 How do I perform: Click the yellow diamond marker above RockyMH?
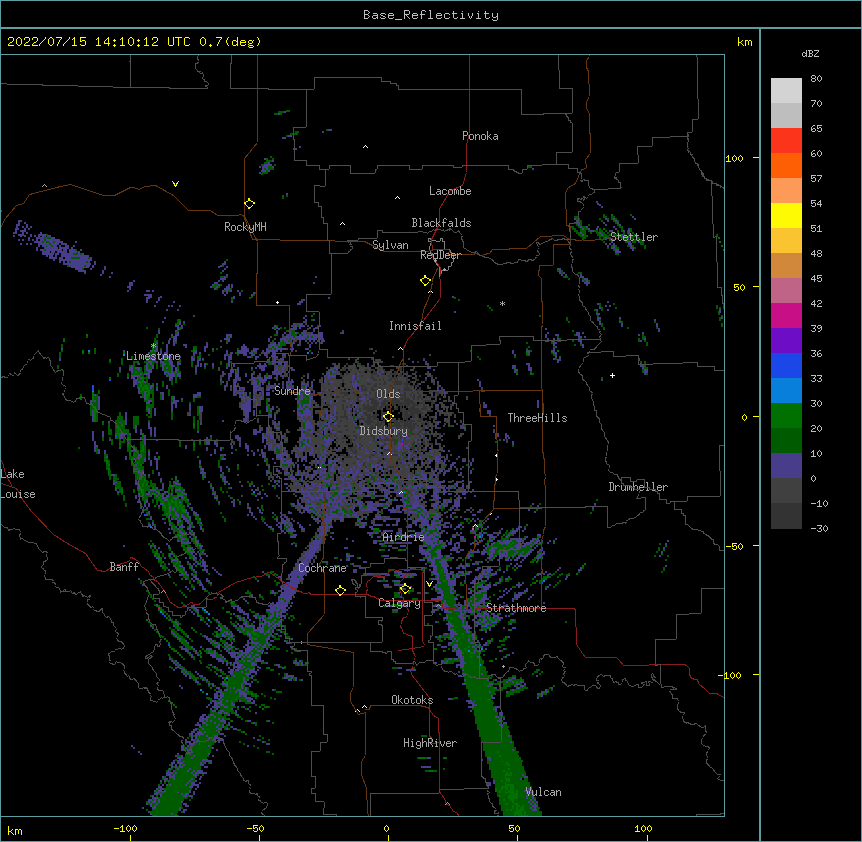249,204
